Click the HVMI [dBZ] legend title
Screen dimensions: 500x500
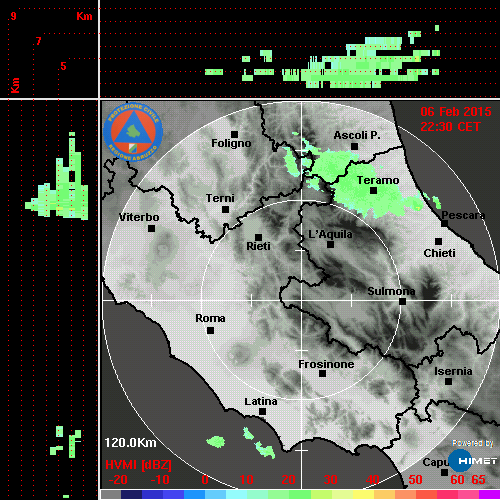138,465
